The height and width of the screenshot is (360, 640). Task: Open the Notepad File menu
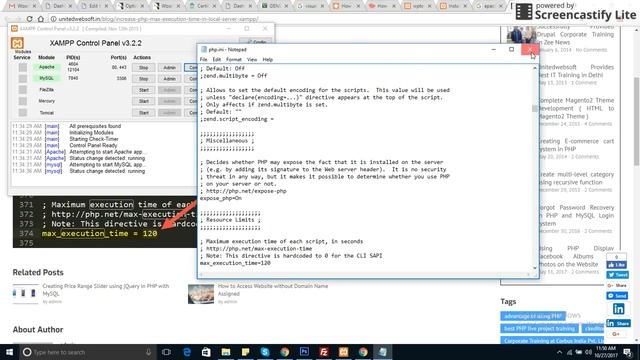[203, 60]
